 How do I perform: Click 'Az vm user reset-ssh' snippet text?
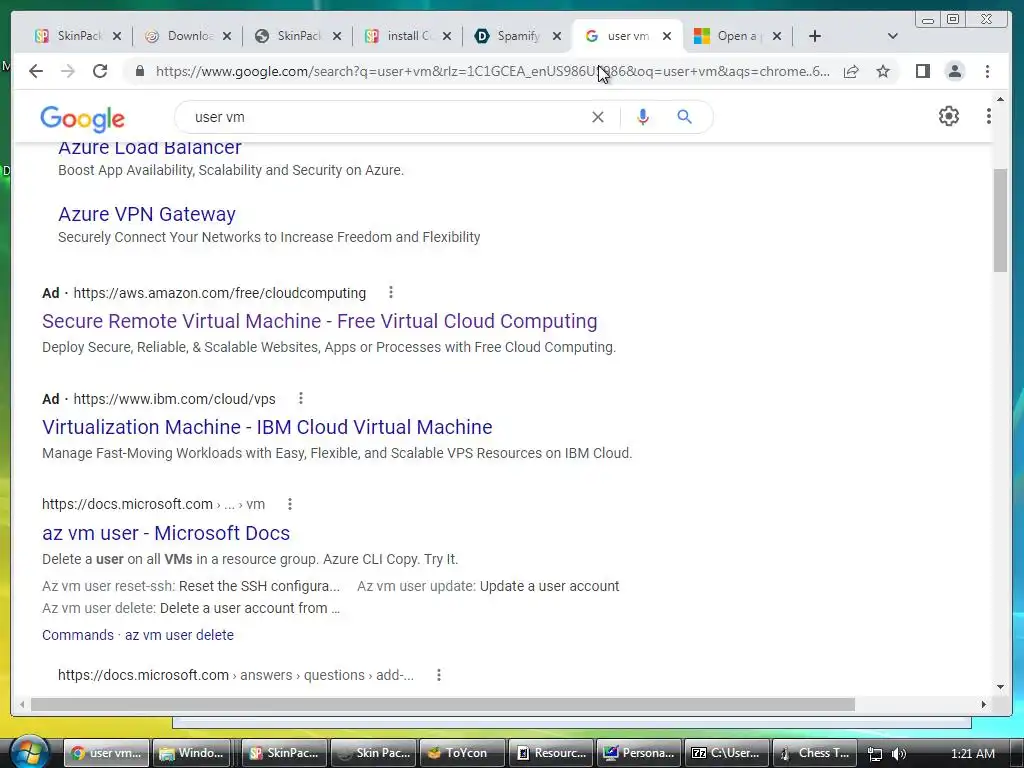[108, 586]
